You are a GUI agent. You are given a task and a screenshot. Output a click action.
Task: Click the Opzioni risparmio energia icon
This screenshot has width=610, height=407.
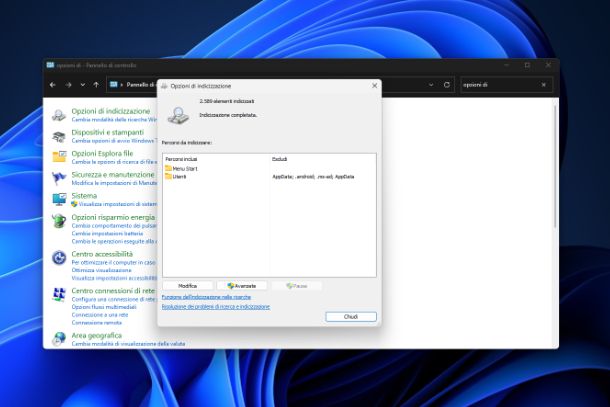pyautogui.click(x=59, y=221)
